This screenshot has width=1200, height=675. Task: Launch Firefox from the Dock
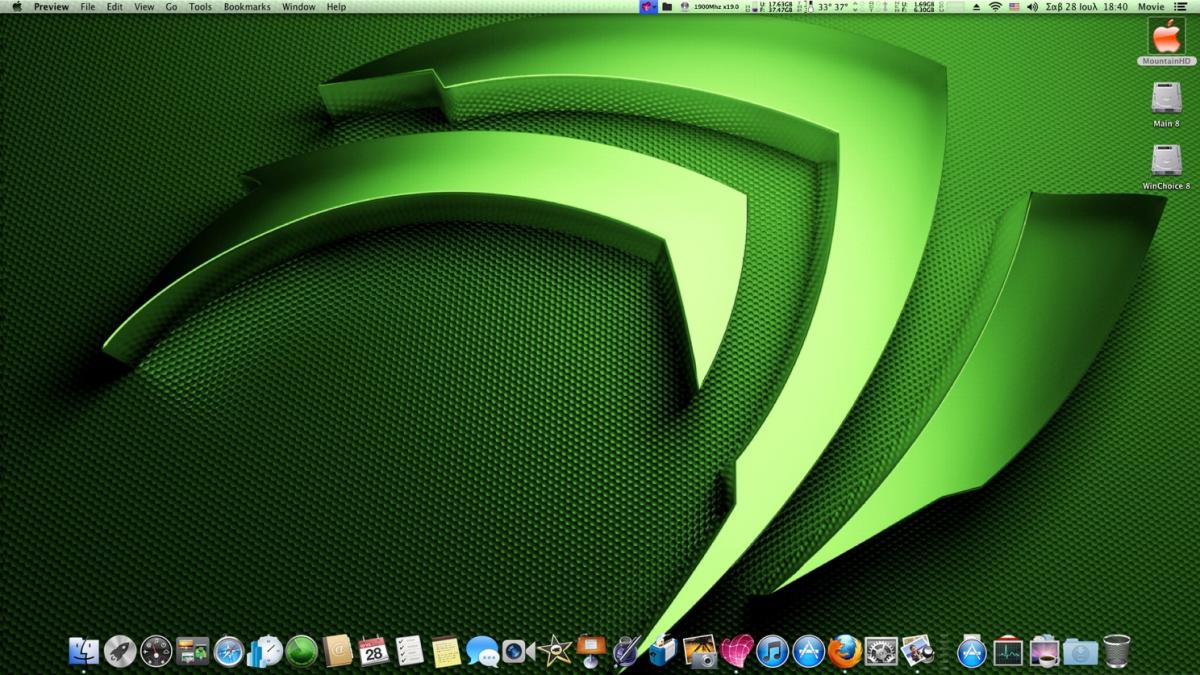[x=845, y=651]
